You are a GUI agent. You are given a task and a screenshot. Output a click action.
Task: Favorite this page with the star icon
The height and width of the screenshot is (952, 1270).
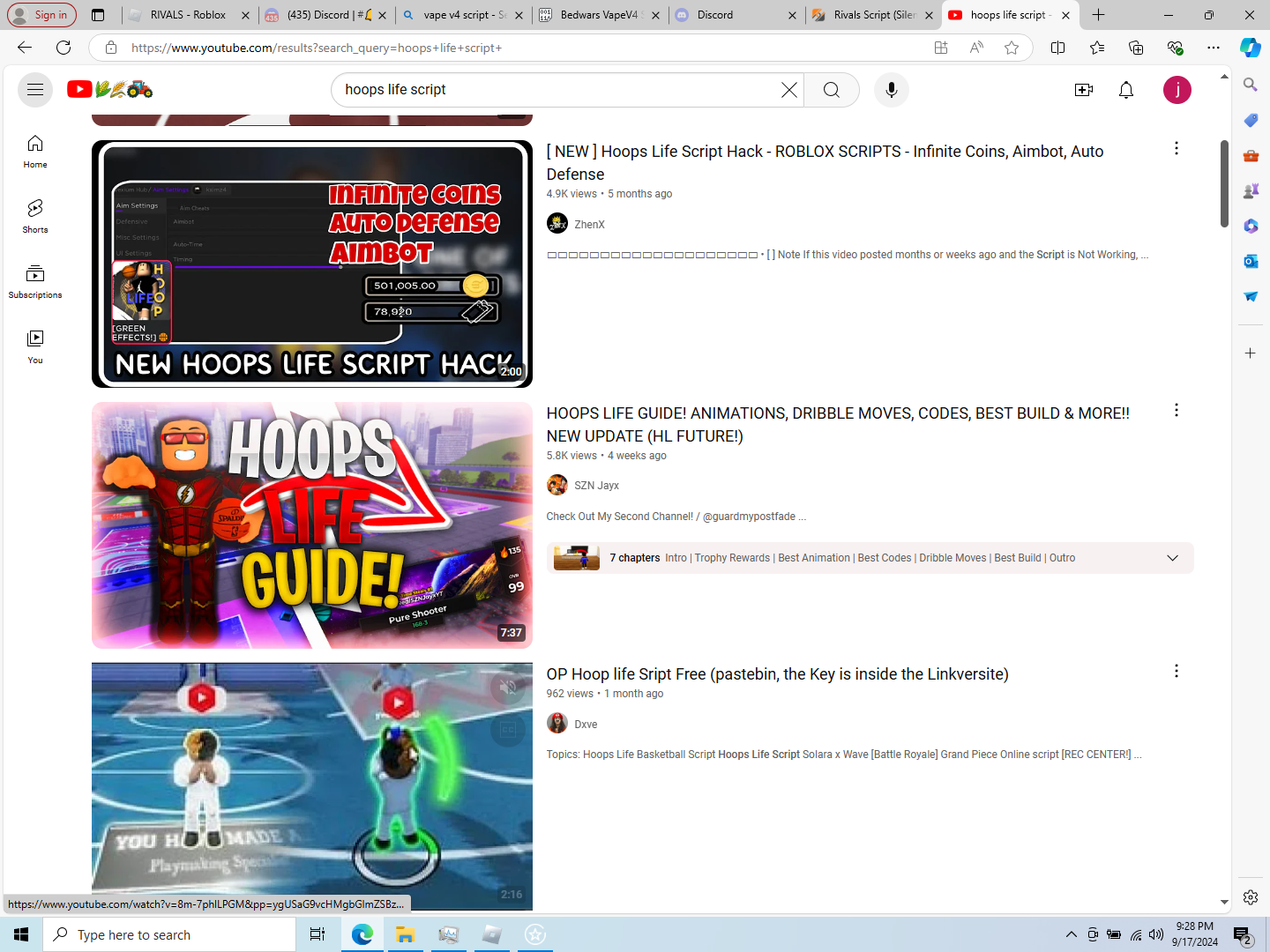point(1012,48)
